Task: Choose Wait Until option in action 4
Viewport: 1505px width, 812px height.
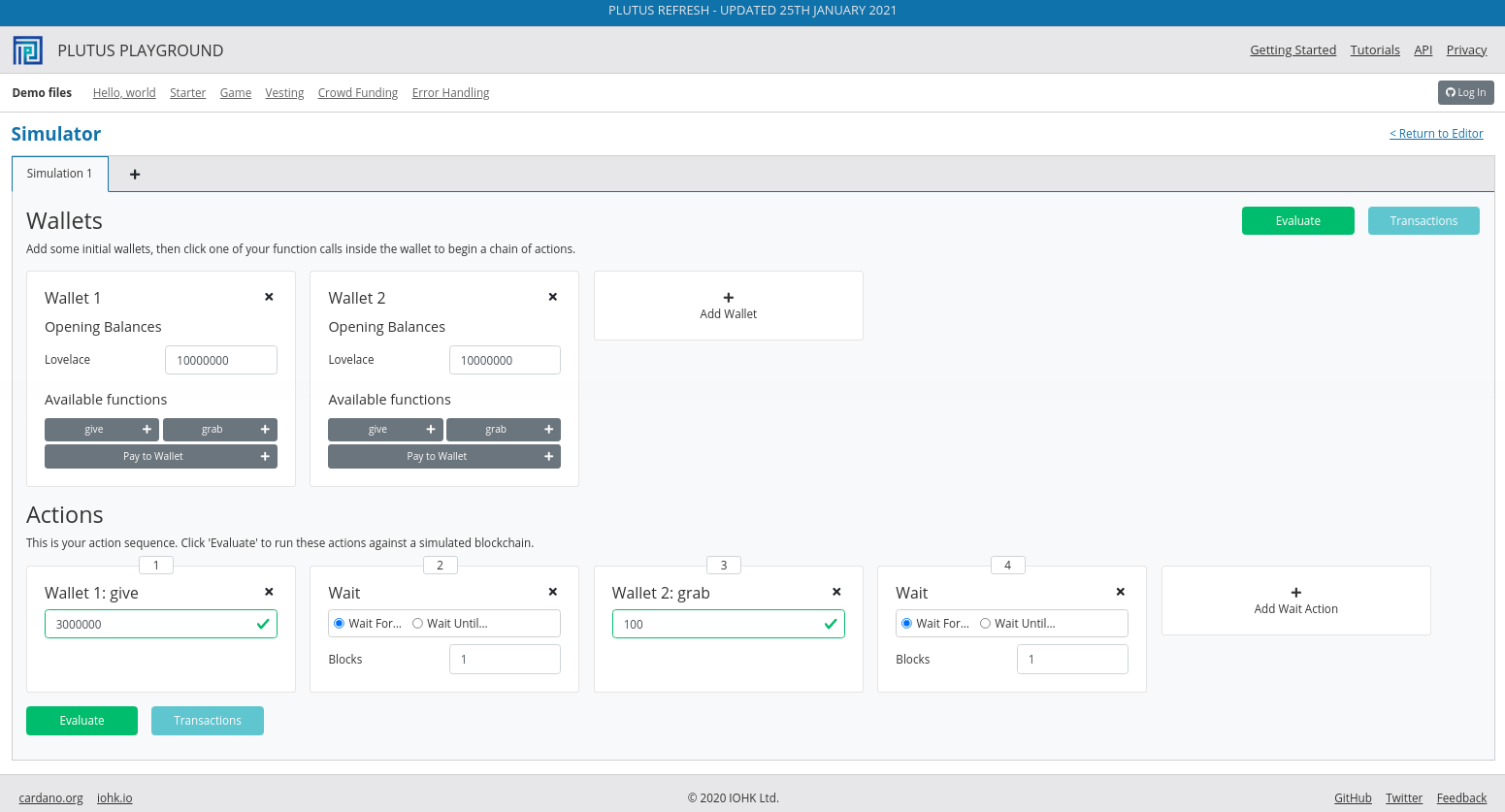Action: pos(985,624)
